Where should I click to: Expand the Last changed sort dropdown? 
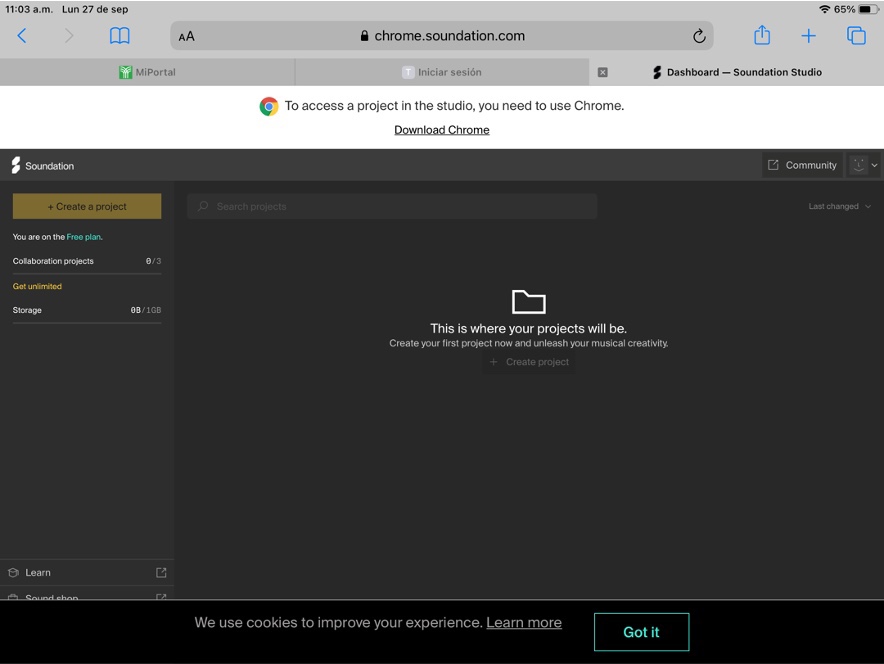[839, 206]
